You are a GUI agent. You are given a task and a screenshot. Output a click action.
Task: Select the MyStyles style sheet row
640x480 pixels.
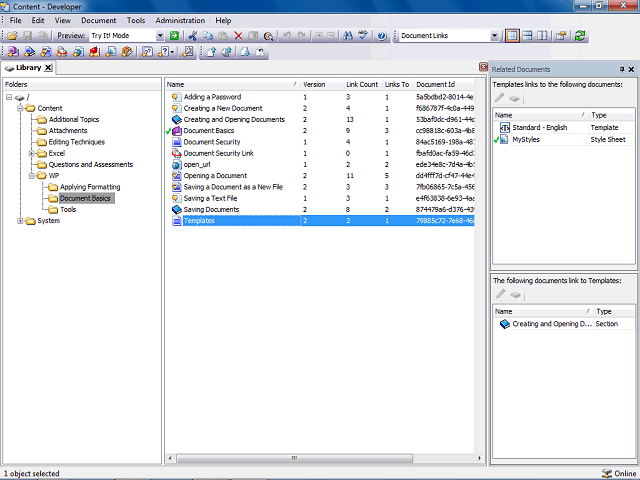pyautogui.click(x=563, y=140)
